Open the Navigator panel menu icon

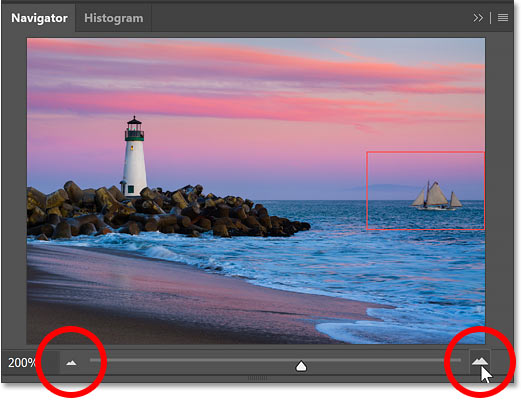click(503, 18)
